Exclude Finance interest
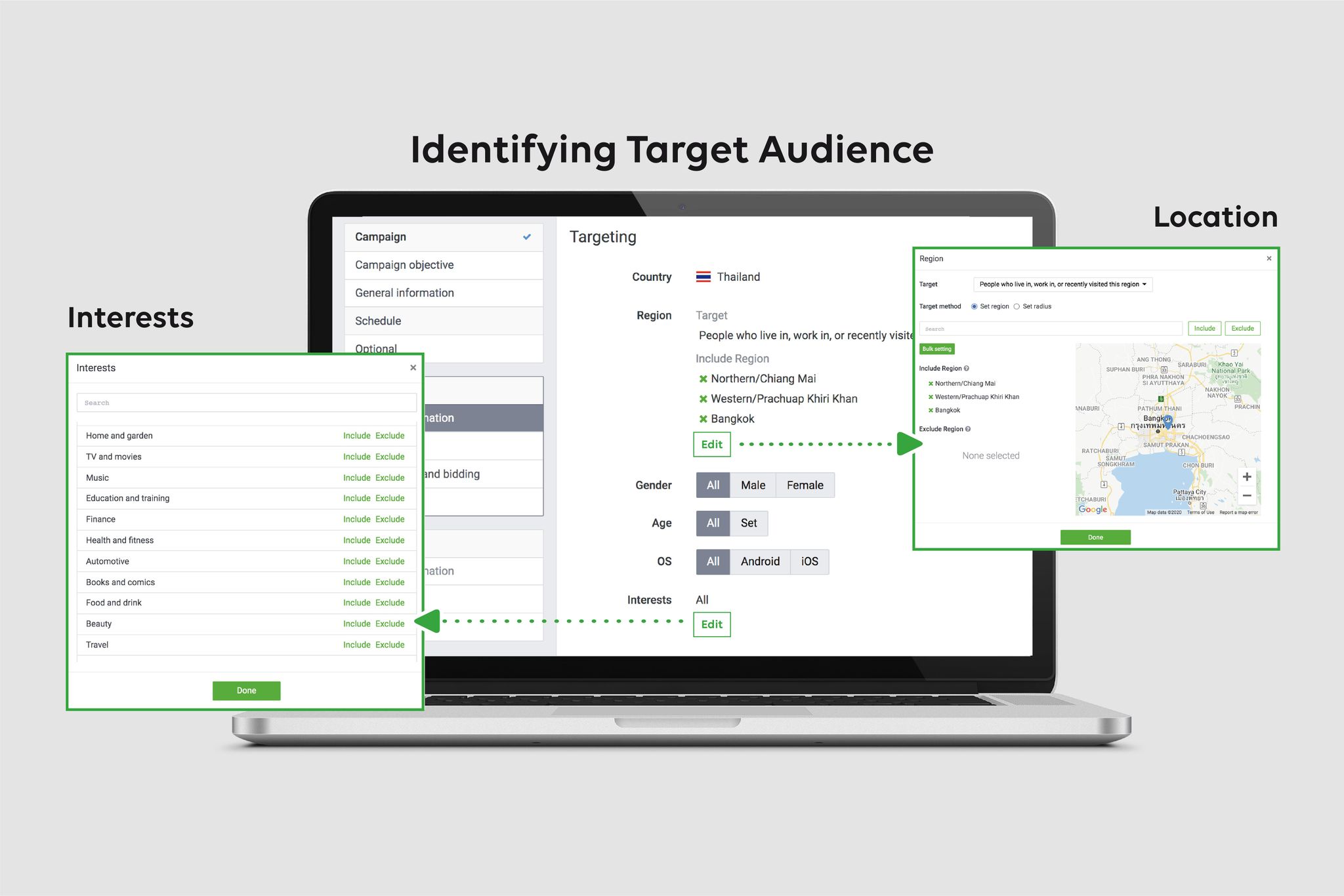Viewport: 1344px width, 896px height. (390, 519)
